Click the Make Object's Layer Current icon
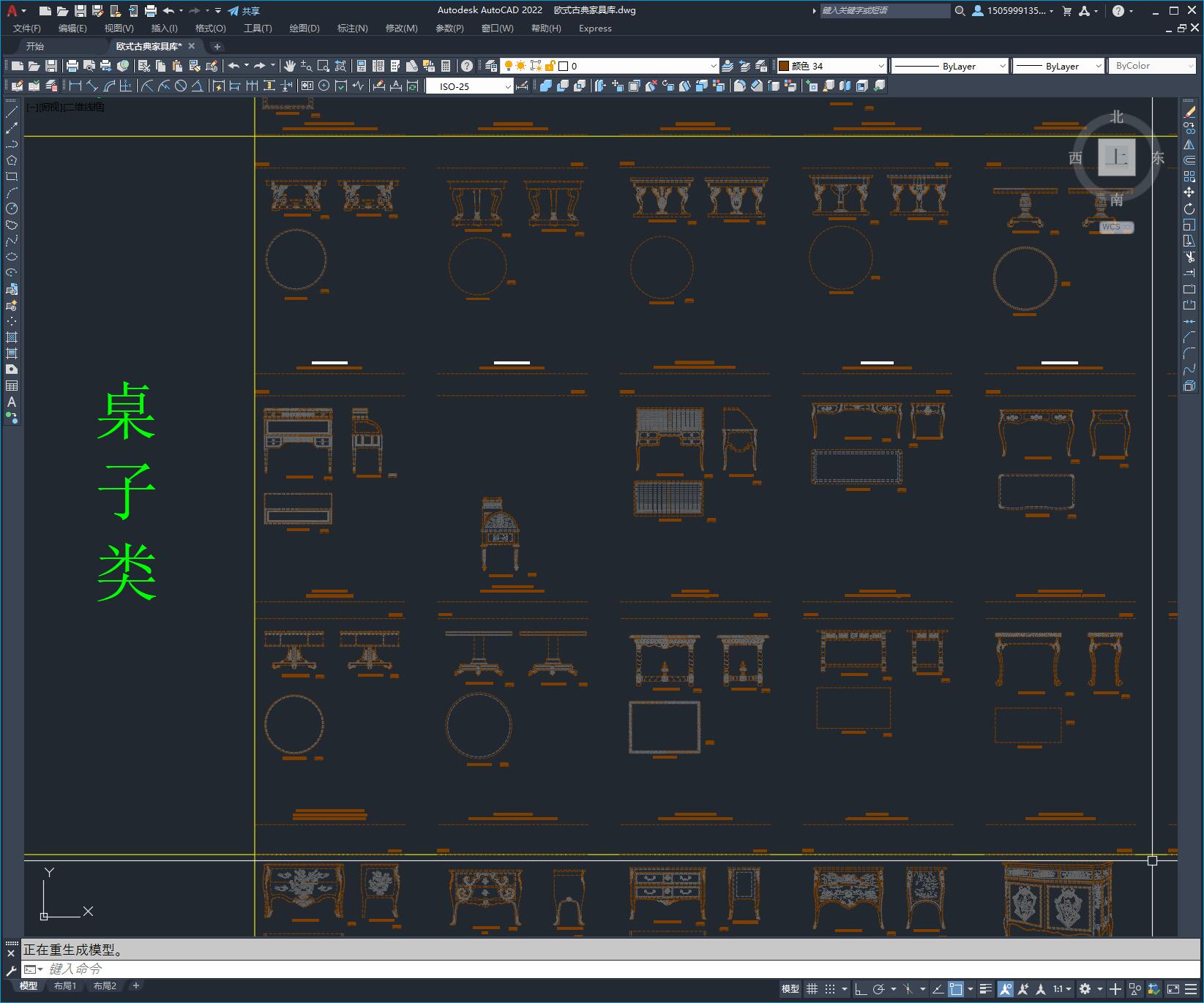This screenshot has width=1204, height=1003. [728, 66]
